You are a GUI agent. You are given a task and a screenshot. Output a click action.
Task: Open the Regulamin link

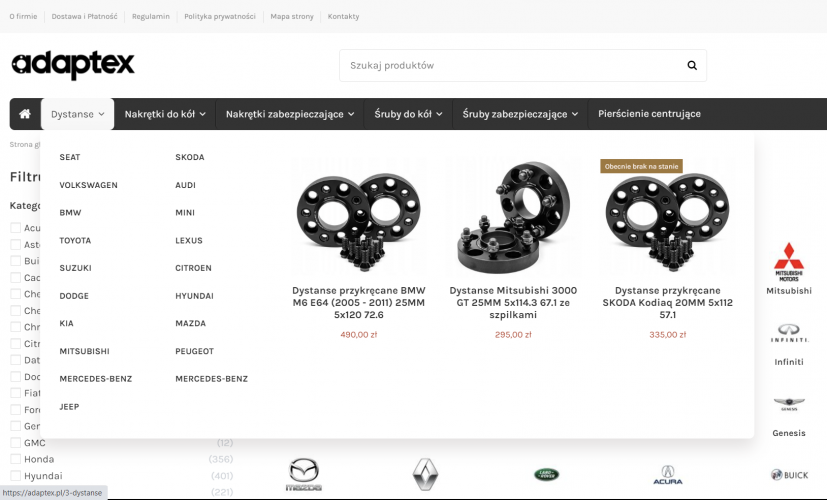click(x=151, y=16)
